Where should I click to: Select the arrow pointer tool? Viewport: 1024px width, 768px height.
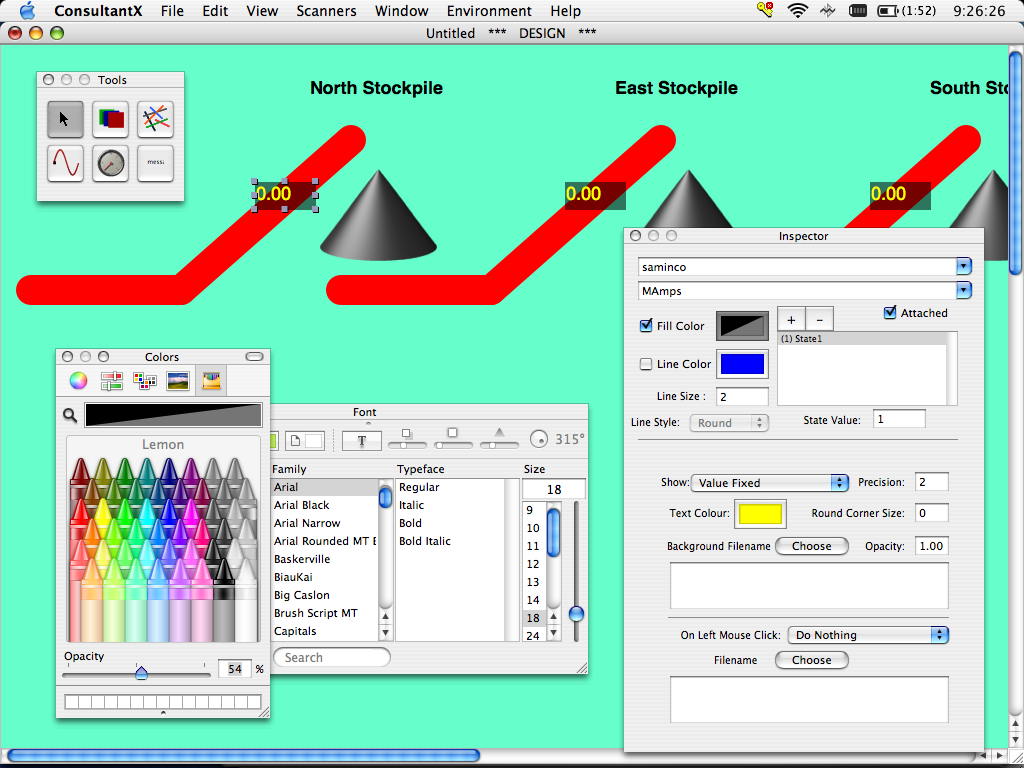pos(65,119)
